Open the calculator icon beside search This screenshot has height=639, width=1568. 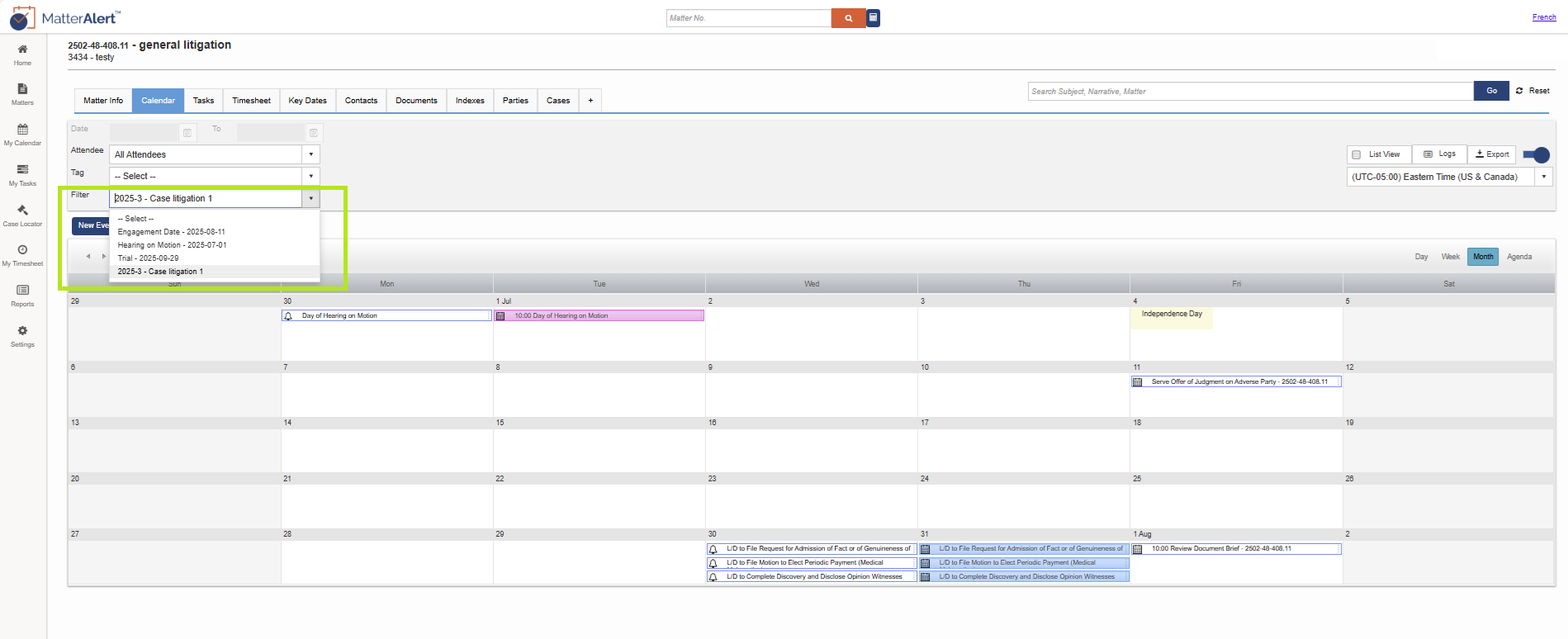click(874, 18)
